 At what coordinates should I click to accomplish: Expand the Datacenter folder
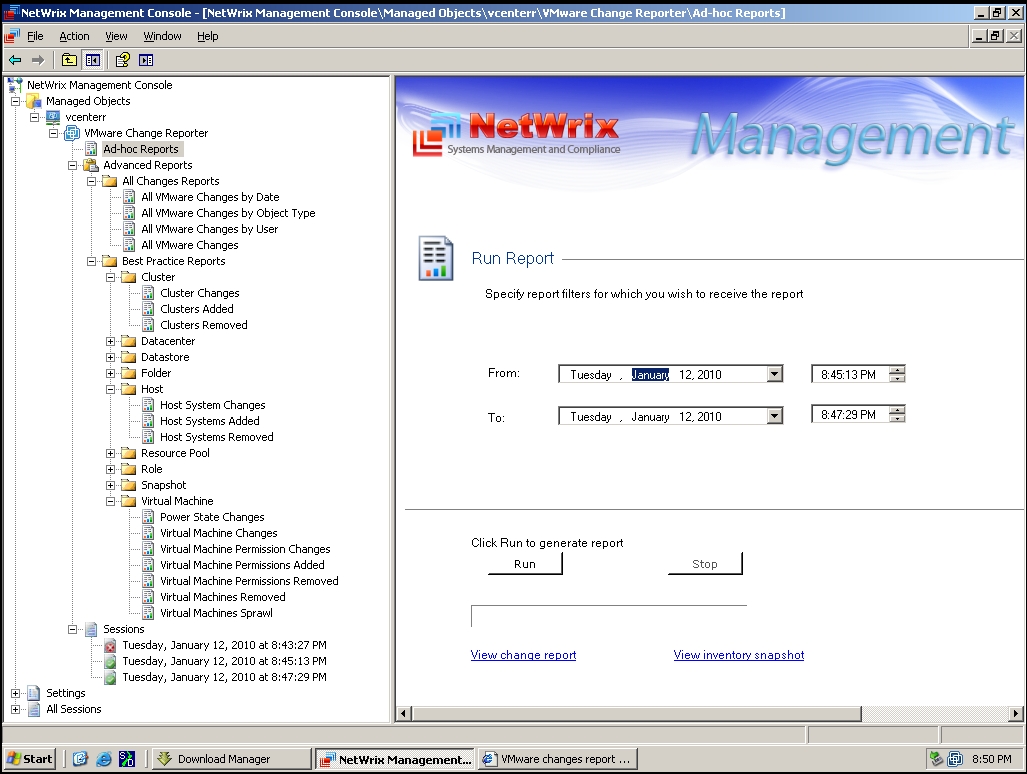111,341
